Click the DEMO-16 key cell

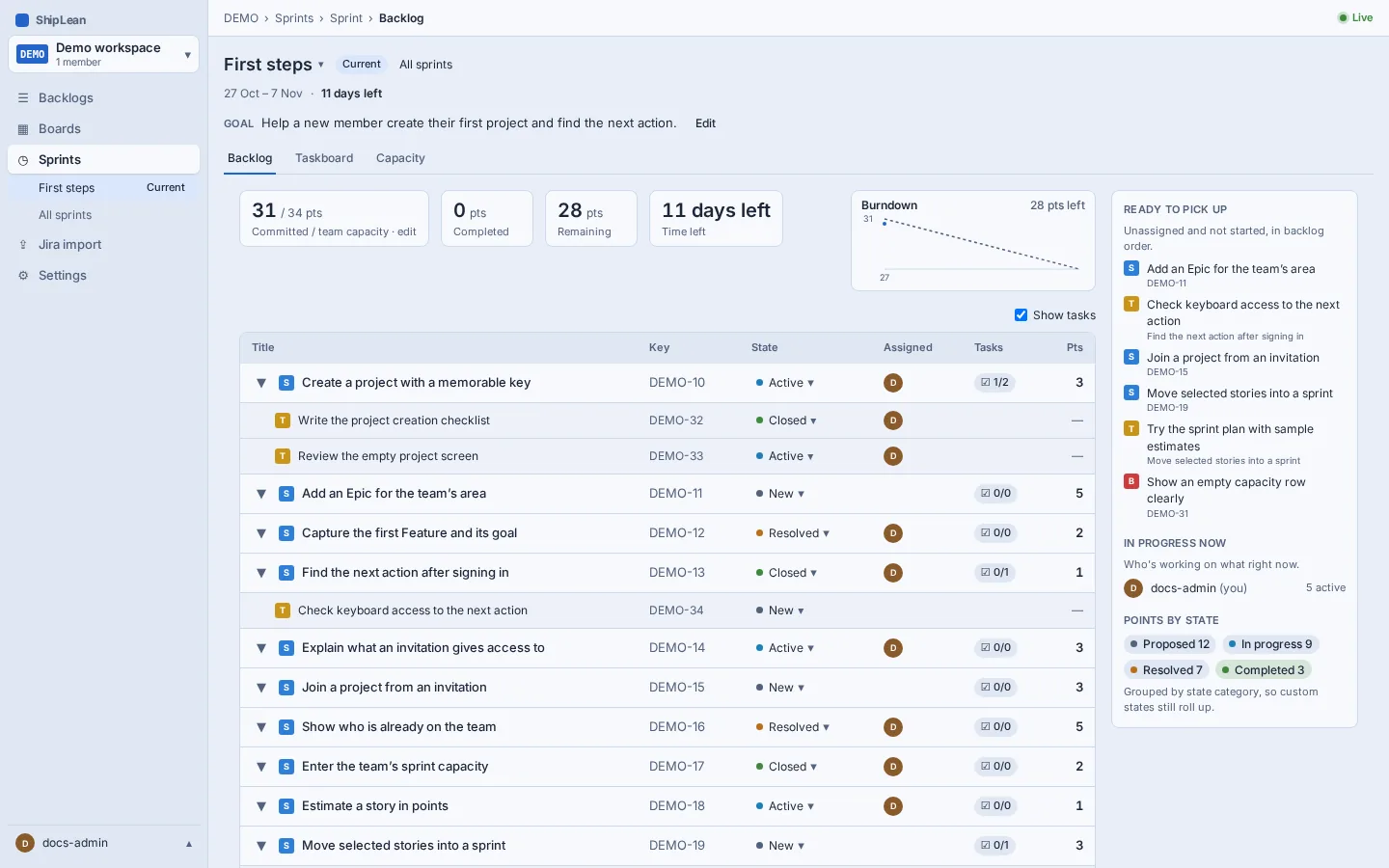click(677, 727)
